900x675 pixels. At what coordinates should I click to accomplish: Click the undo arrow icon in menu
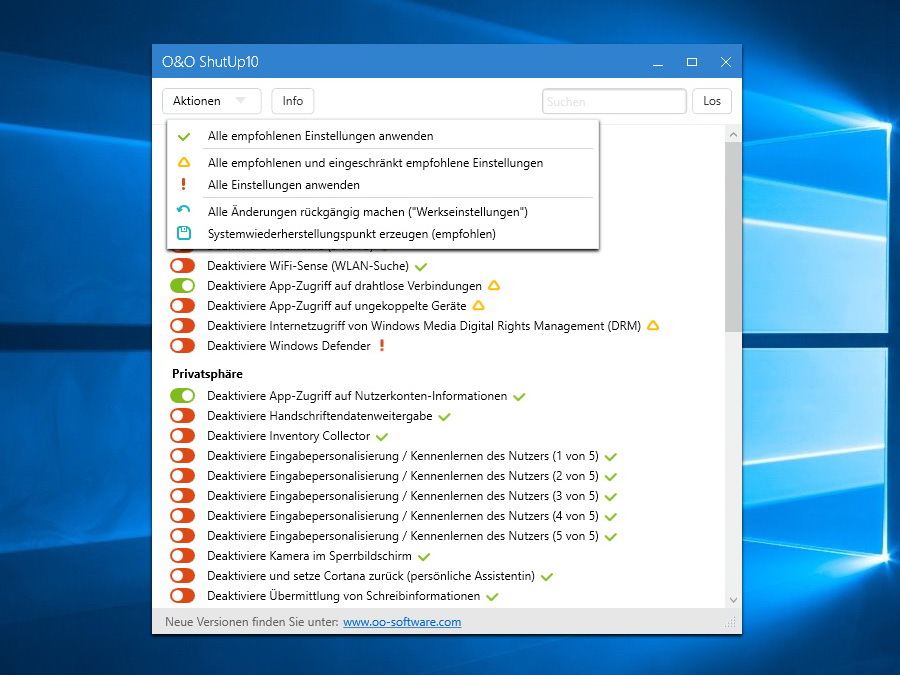pyautogui.click(x=184, y=210)
